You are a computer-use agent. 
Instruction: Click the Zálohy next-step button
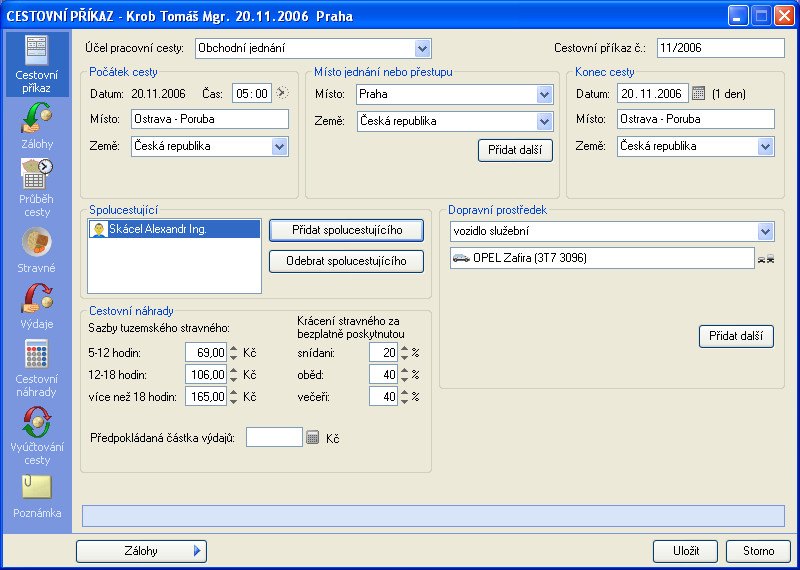141,551
